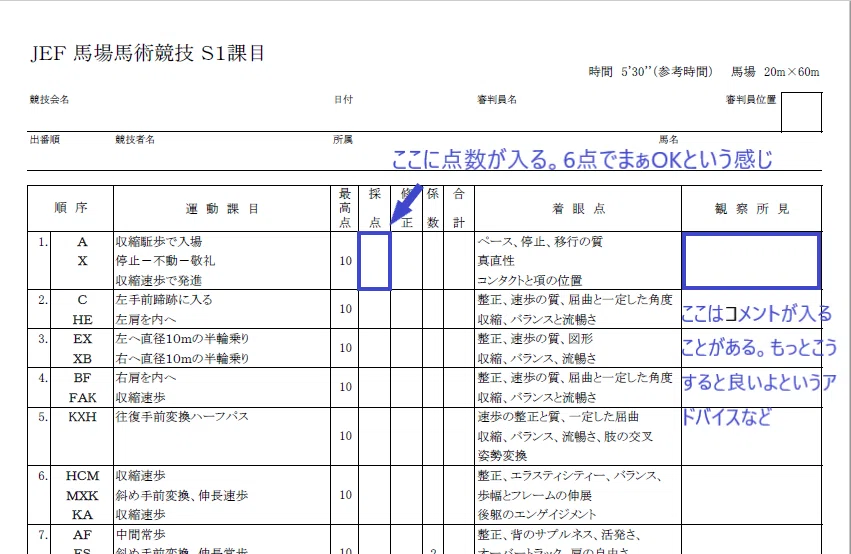Image resolution: width=851 pixels, height=554 pixels.
Task: Click the '所属' field label
Action: 343,139
